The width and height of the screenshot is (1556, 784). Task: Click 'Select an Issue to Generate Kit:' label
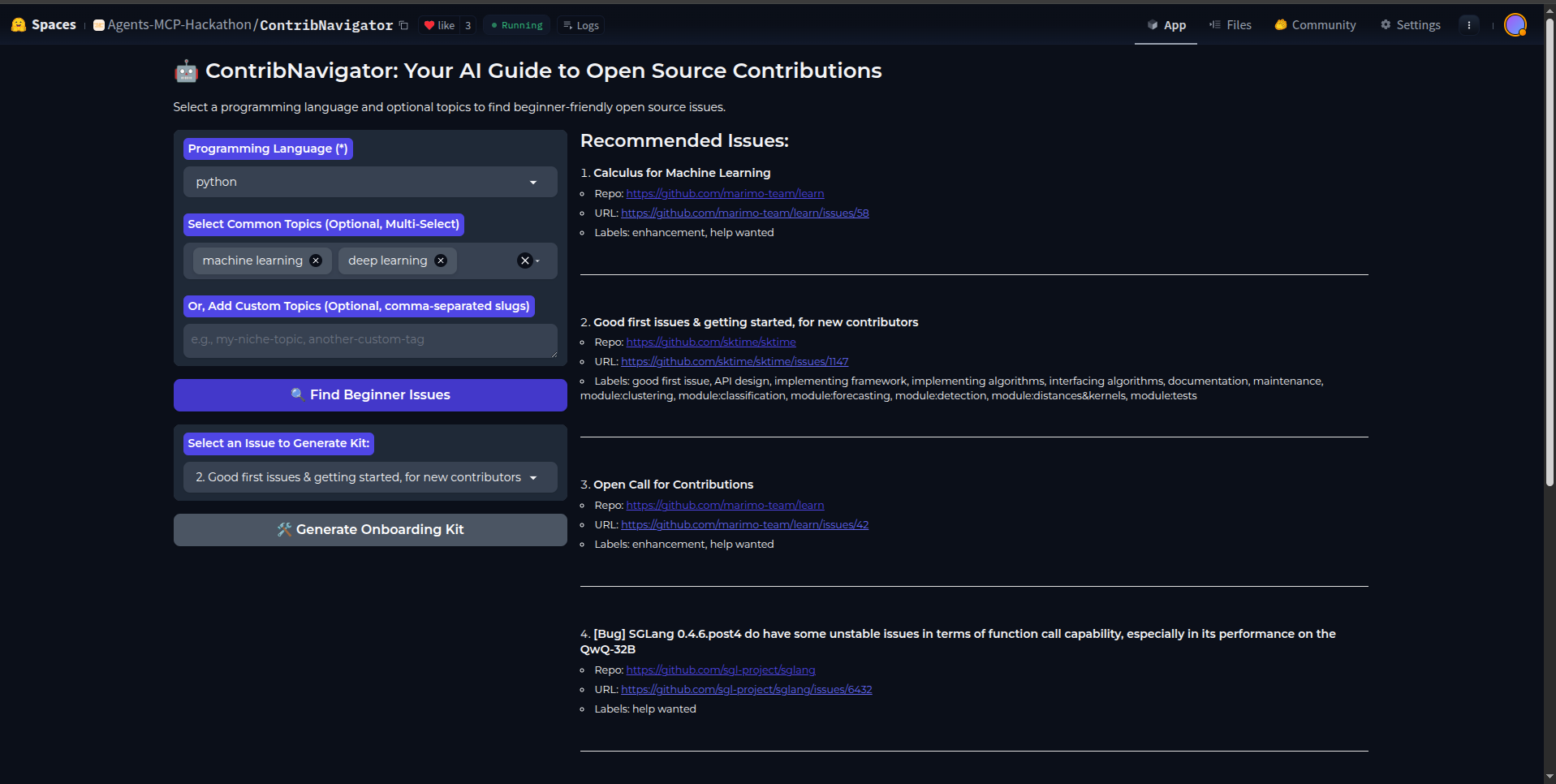coord(278,443)
